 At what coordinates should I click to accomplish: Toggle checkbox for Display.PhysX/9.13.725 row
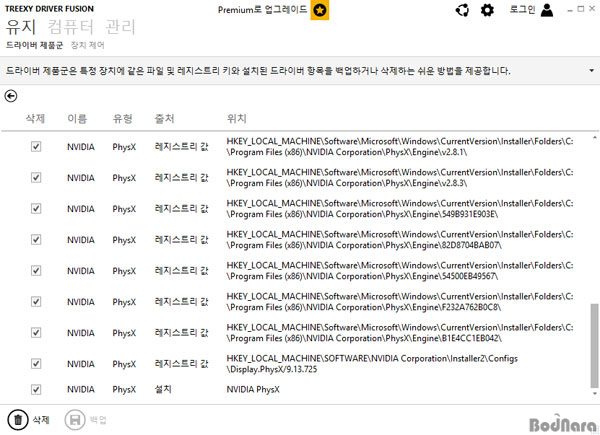(36, 363)
